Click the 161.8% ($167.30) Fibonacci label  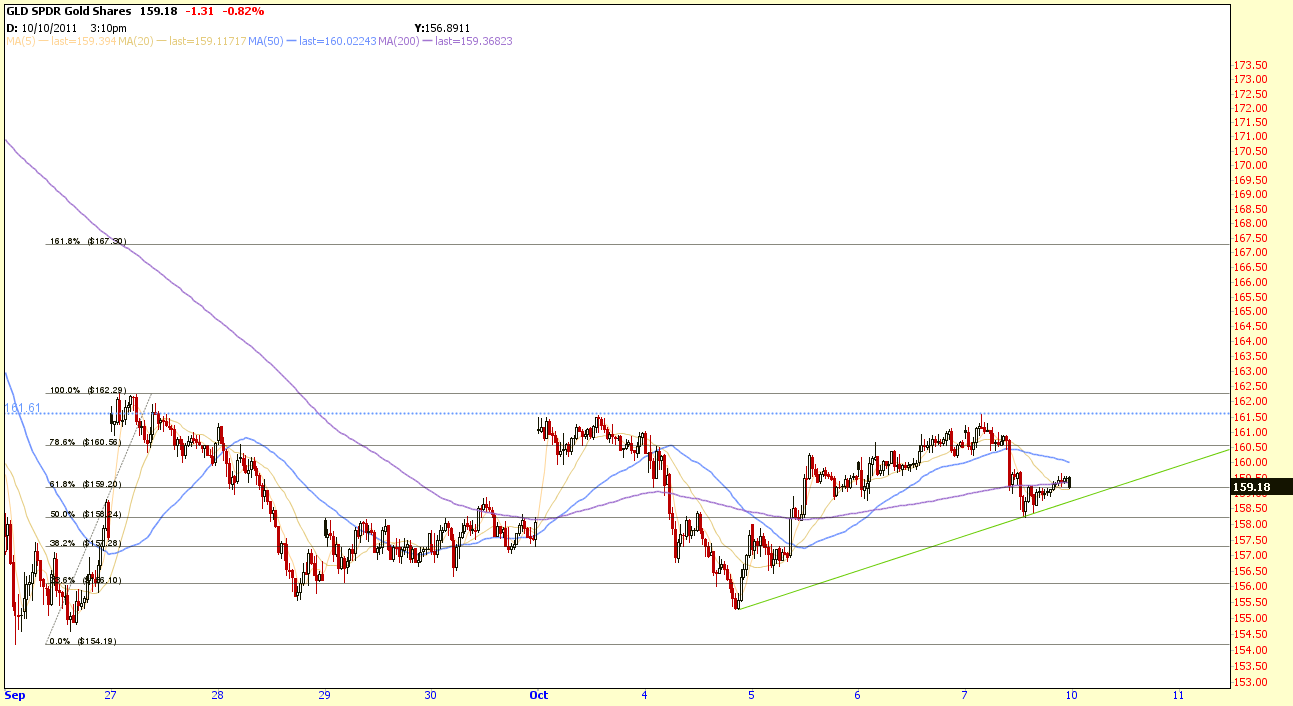[x=89, y=241]
